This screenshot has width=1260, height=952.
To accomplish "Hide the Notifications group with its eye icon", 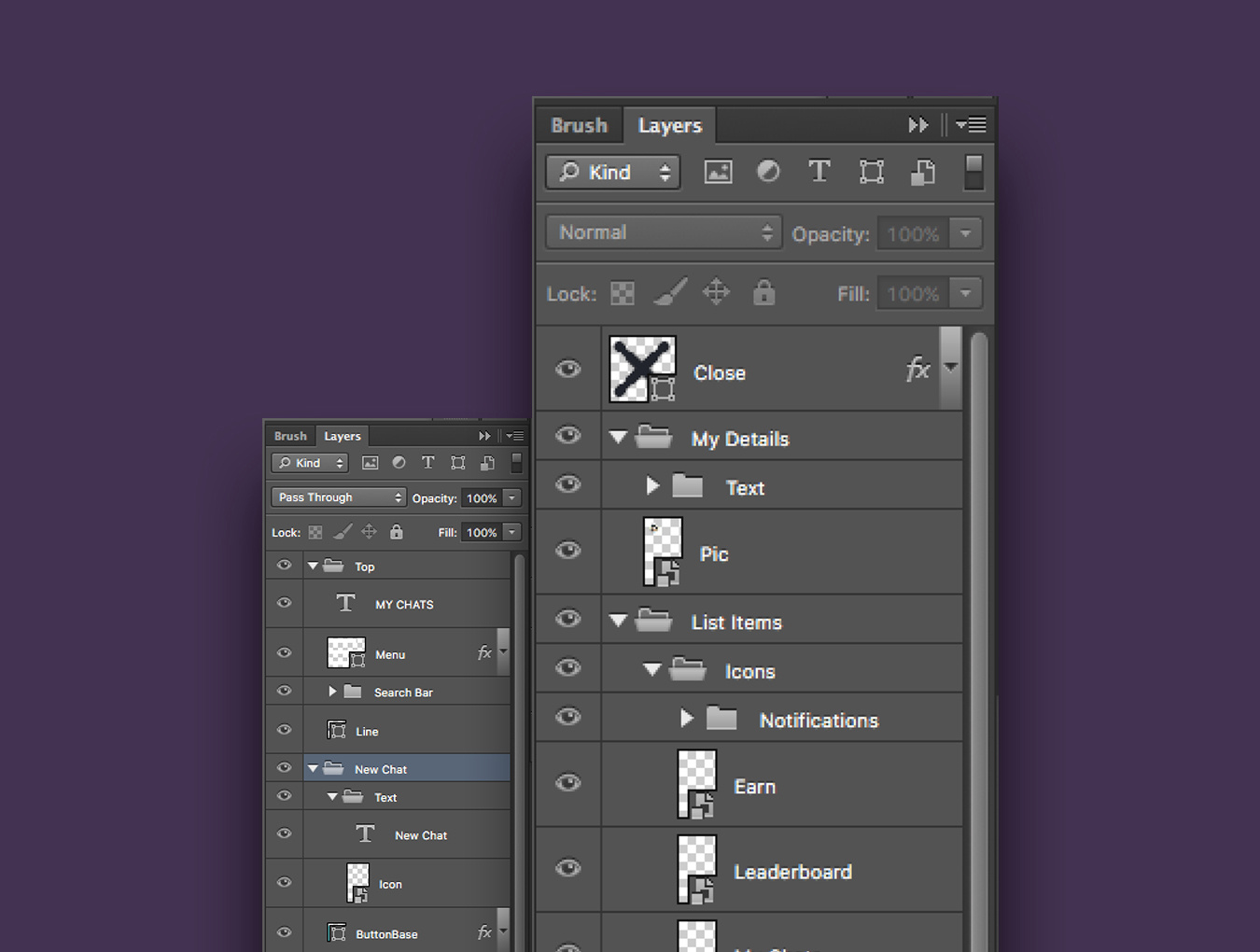I will pos(567,717).
